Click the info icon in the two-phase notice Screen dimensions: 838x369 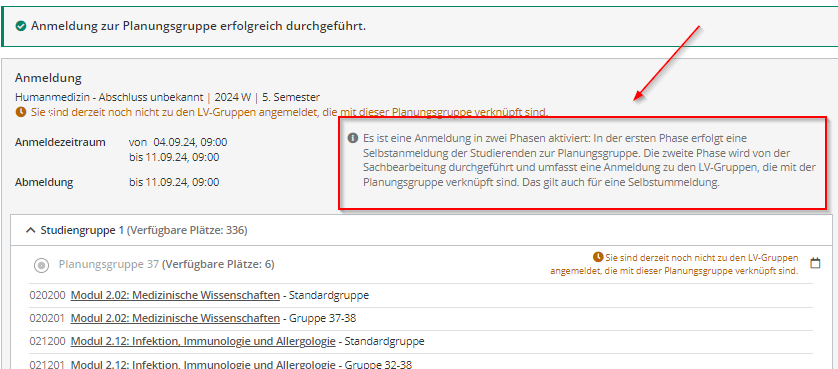click(x=353, y=139)
